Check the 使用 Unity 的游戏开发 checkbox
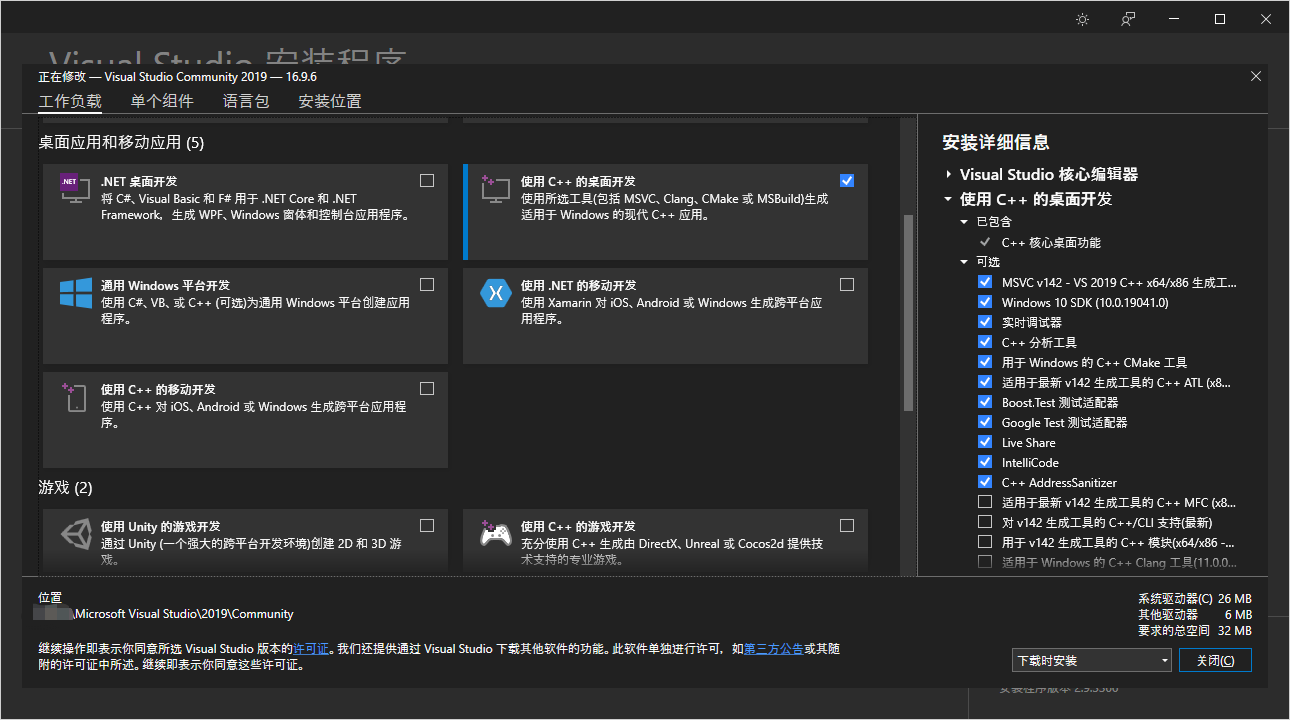This screenshot has height=720, width=1290. tap(427, 526)
